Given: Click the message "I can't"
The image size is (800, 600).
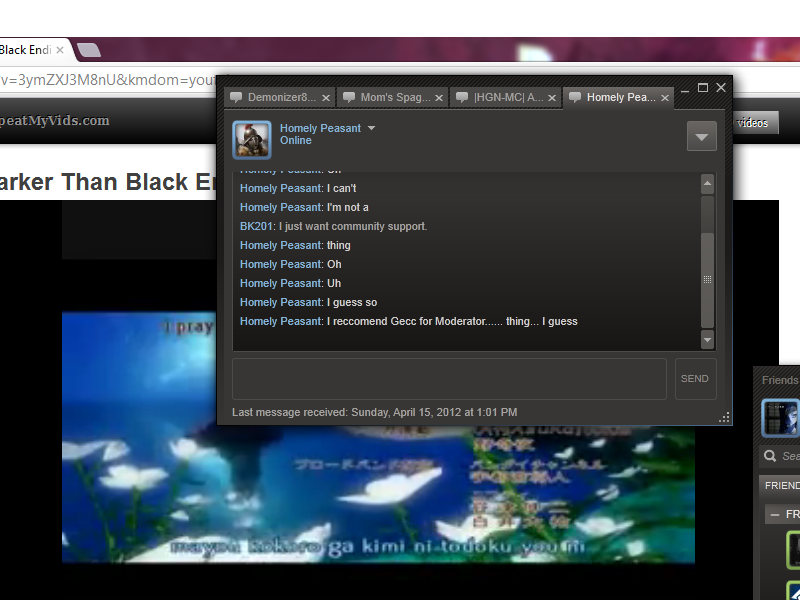Looking at the screenshot, I should tap(298, 188).
